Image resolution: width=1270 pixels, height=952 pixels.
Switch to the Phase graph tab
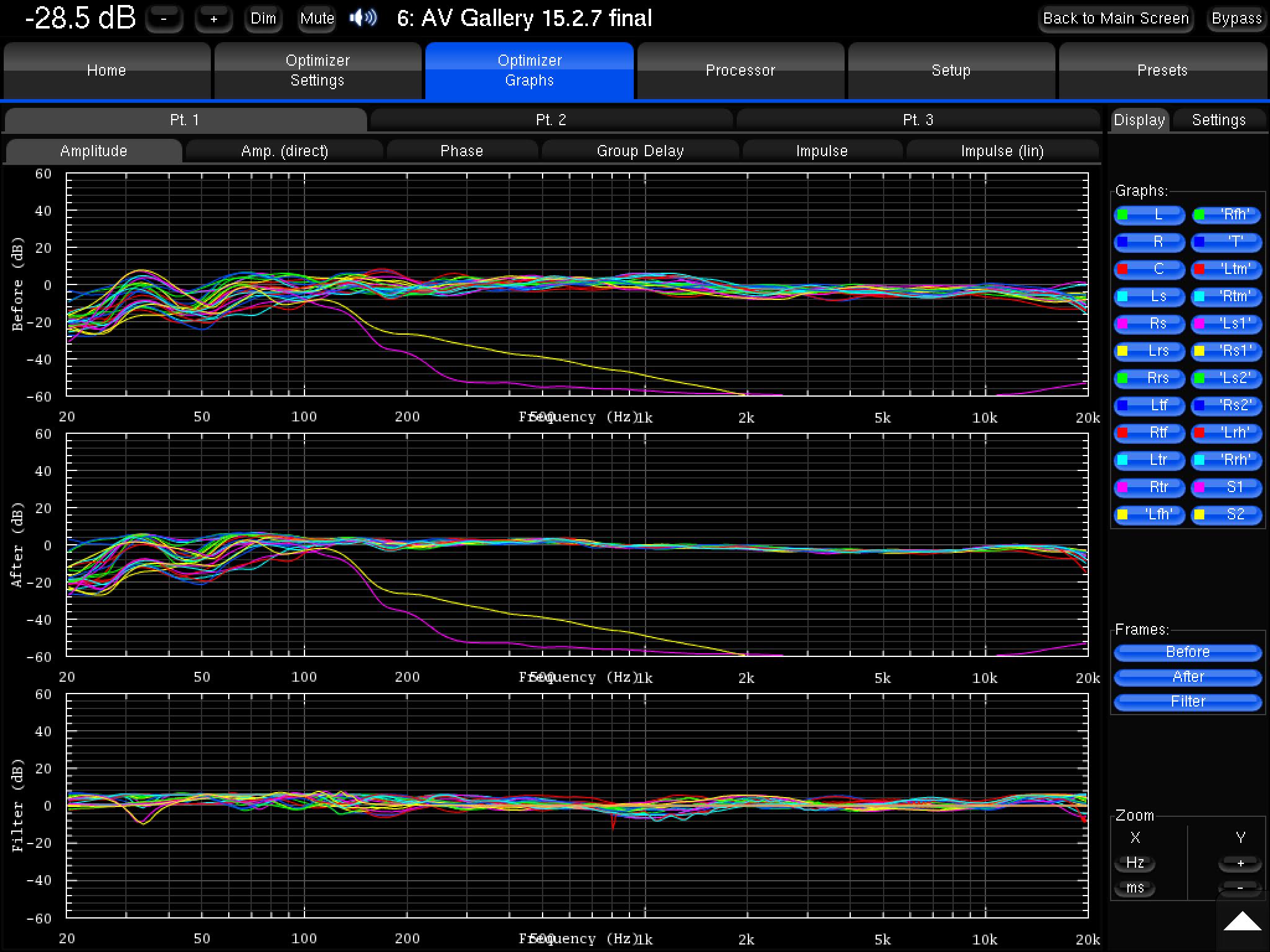point(462,151)
